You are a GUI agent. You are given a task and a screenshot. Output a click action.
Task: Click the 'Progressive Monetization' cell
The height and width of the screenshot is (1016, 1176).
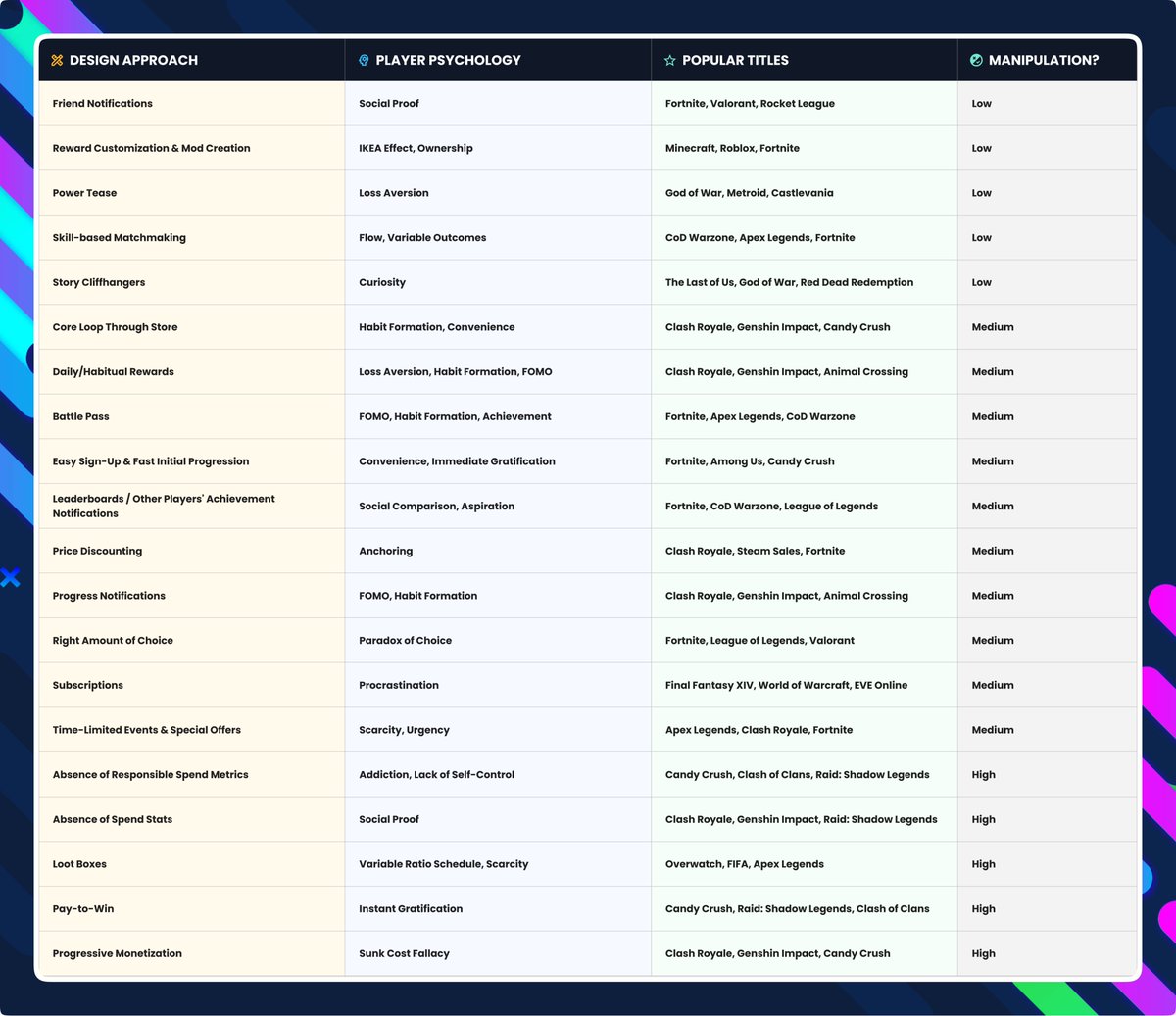[x=192, y=953]
